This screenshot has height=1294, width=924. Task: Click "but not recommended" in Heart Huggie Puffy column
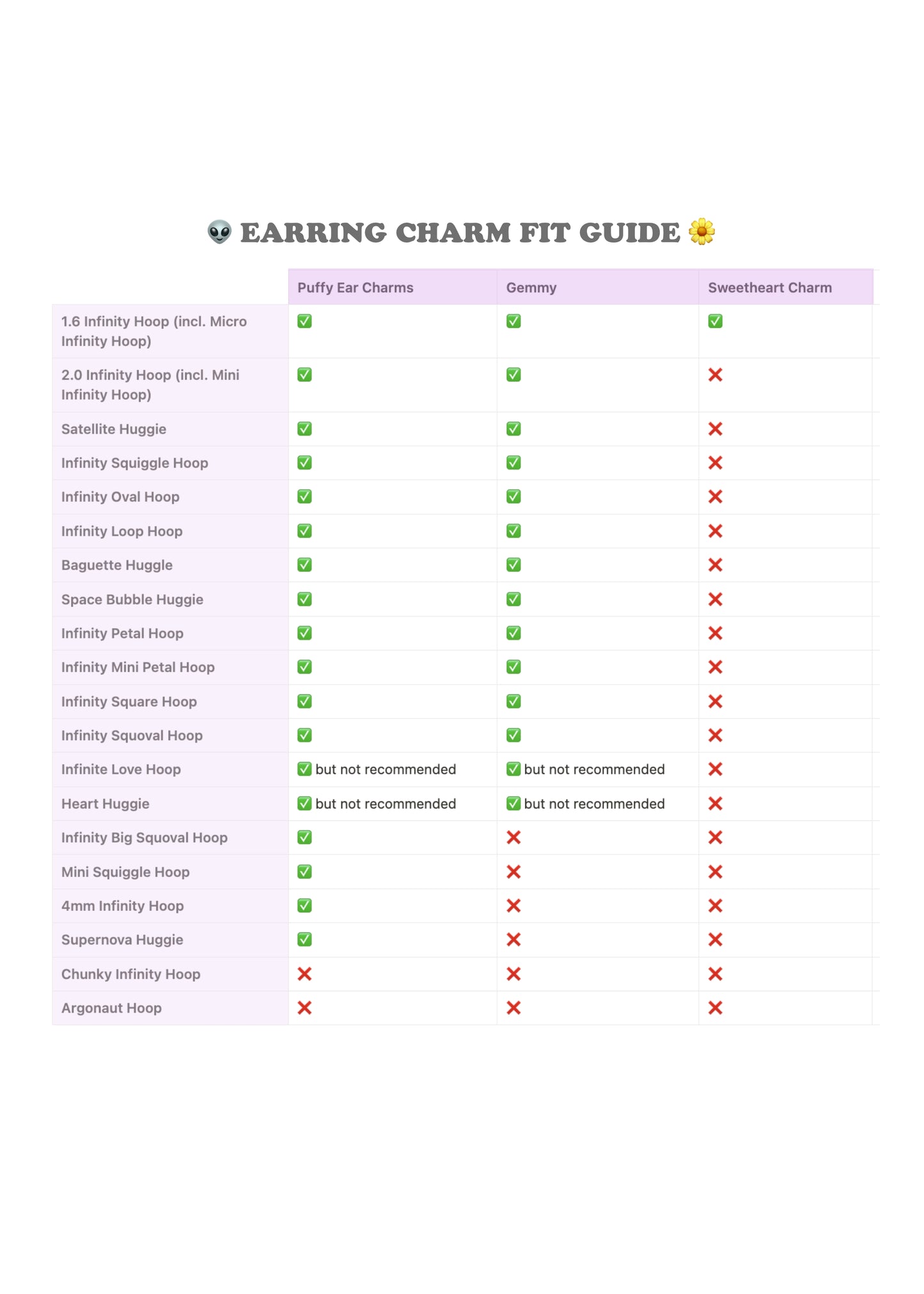click(386, 804)
